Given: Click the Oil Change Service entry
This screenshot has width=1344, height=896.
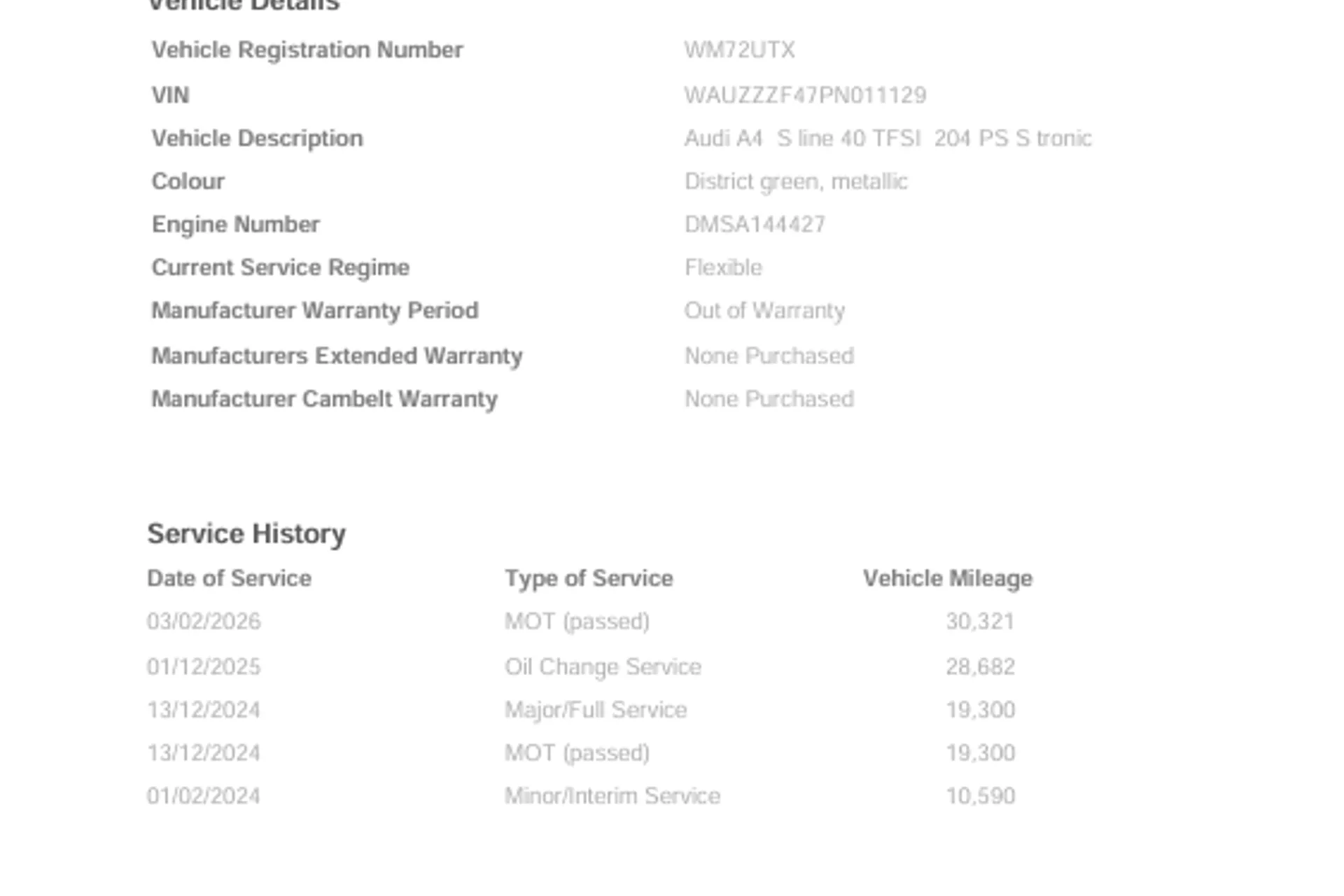Looking at the screenshot, I should coord(603,667).
